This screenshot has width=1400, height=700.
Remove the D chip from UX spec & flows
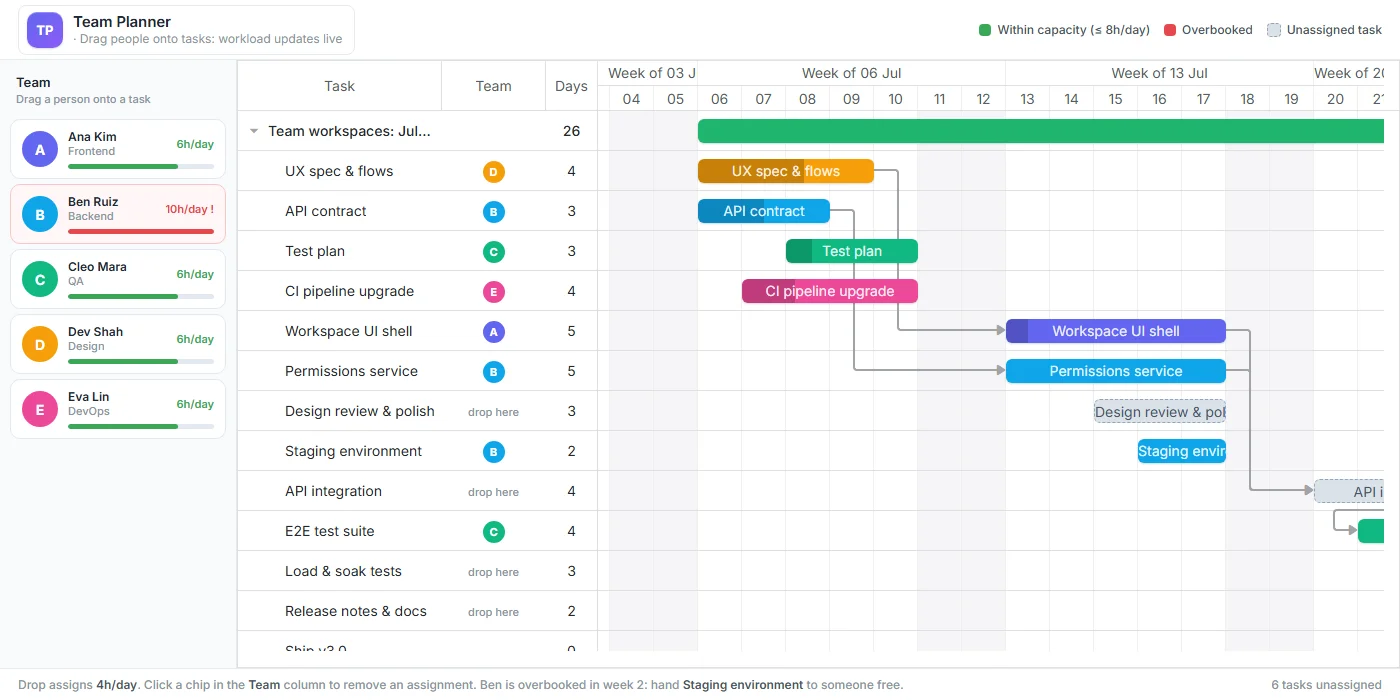493,172
